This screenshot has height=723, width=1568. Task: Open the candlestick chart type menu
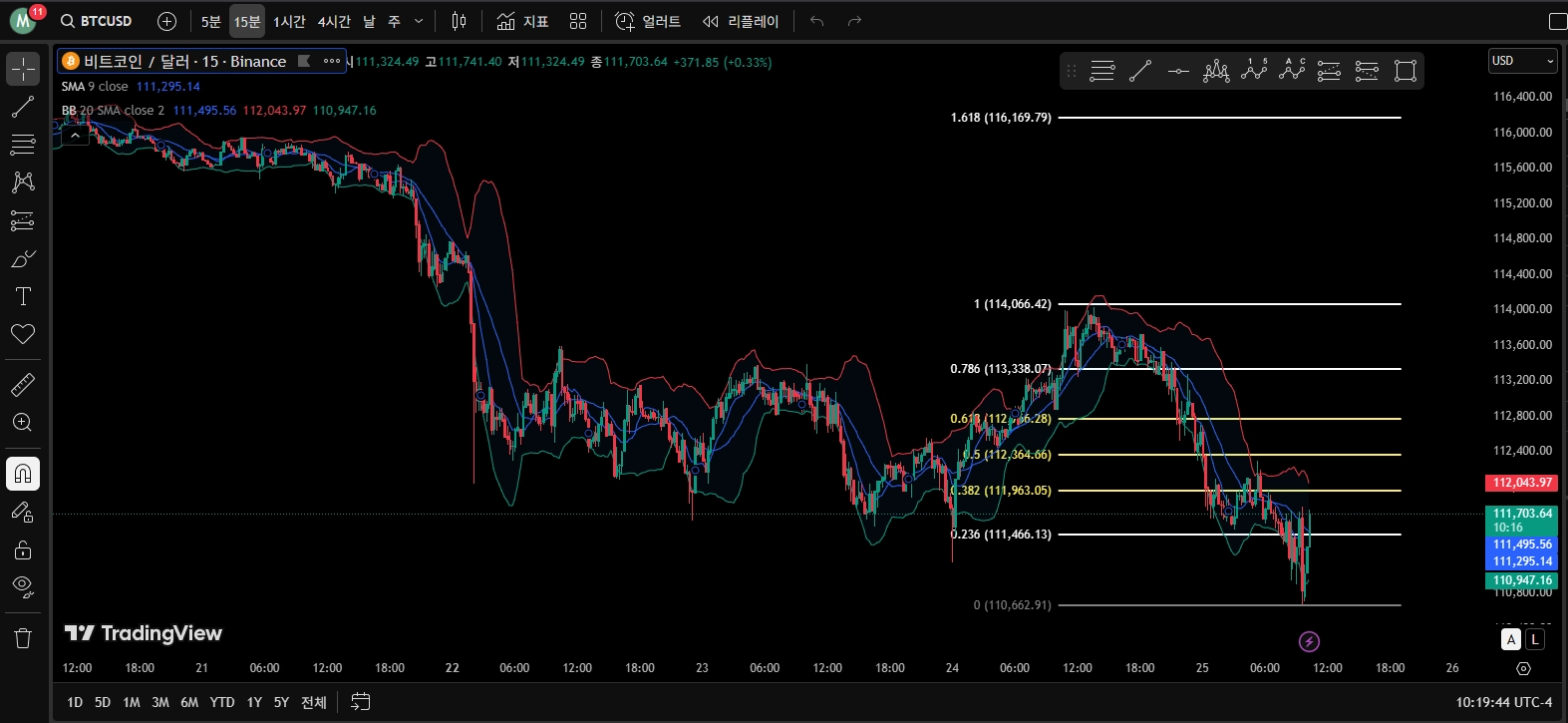click(x=459, y=21)
